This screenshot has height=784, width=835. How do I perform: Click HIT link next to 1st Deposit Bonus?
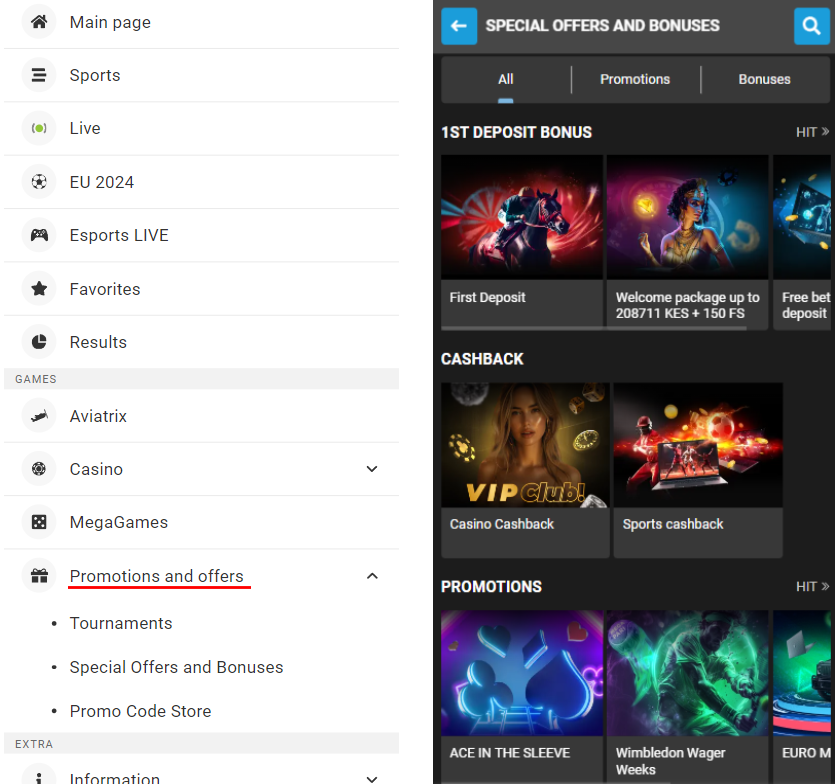[x=812, y=132]
